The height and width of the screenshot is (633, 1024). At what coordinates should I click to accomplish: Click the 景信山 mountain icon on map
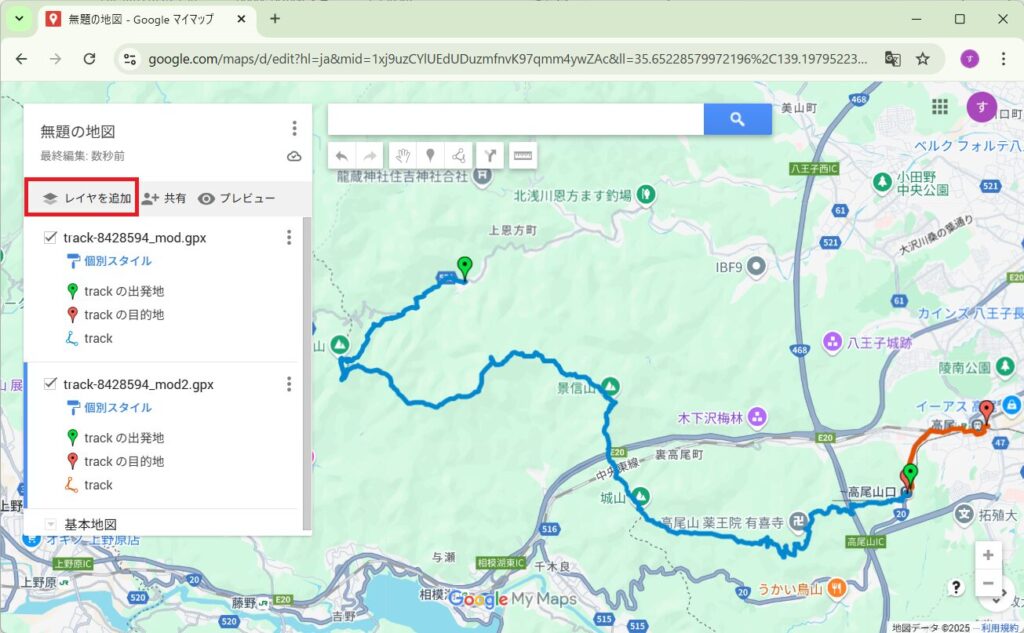click(x=611, y=386)
